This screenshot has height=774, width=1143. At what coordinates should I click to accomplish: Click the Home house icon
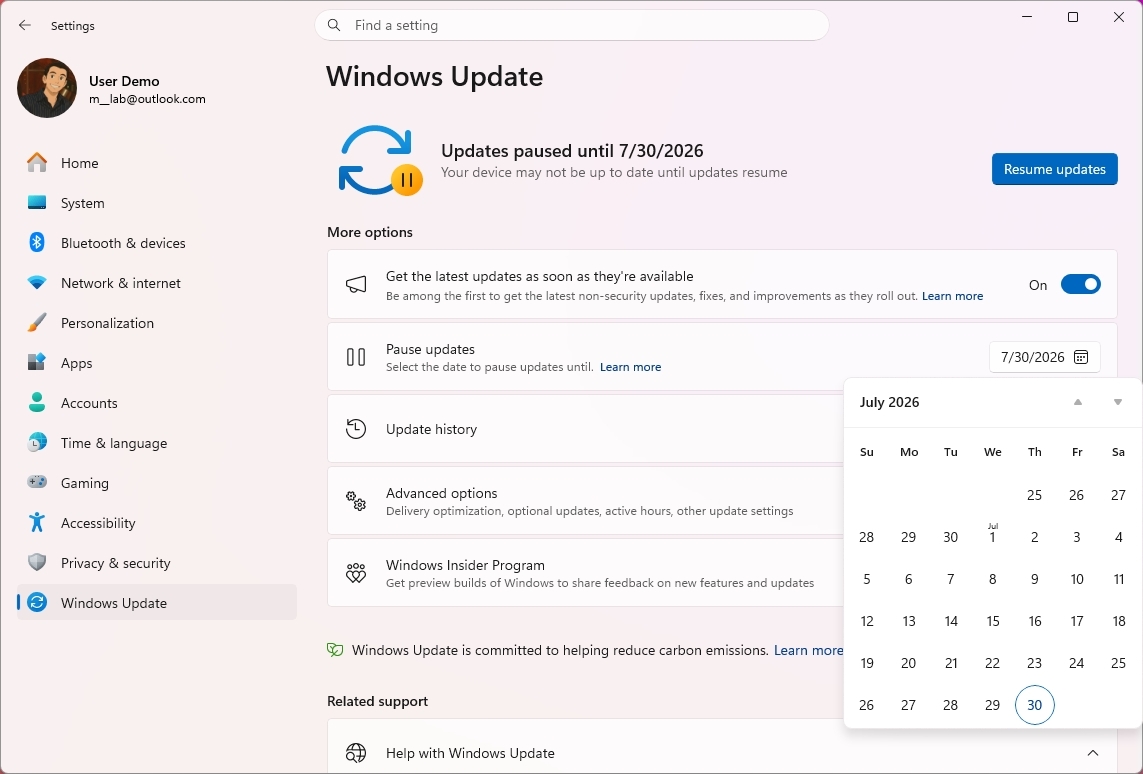[37, 163]
